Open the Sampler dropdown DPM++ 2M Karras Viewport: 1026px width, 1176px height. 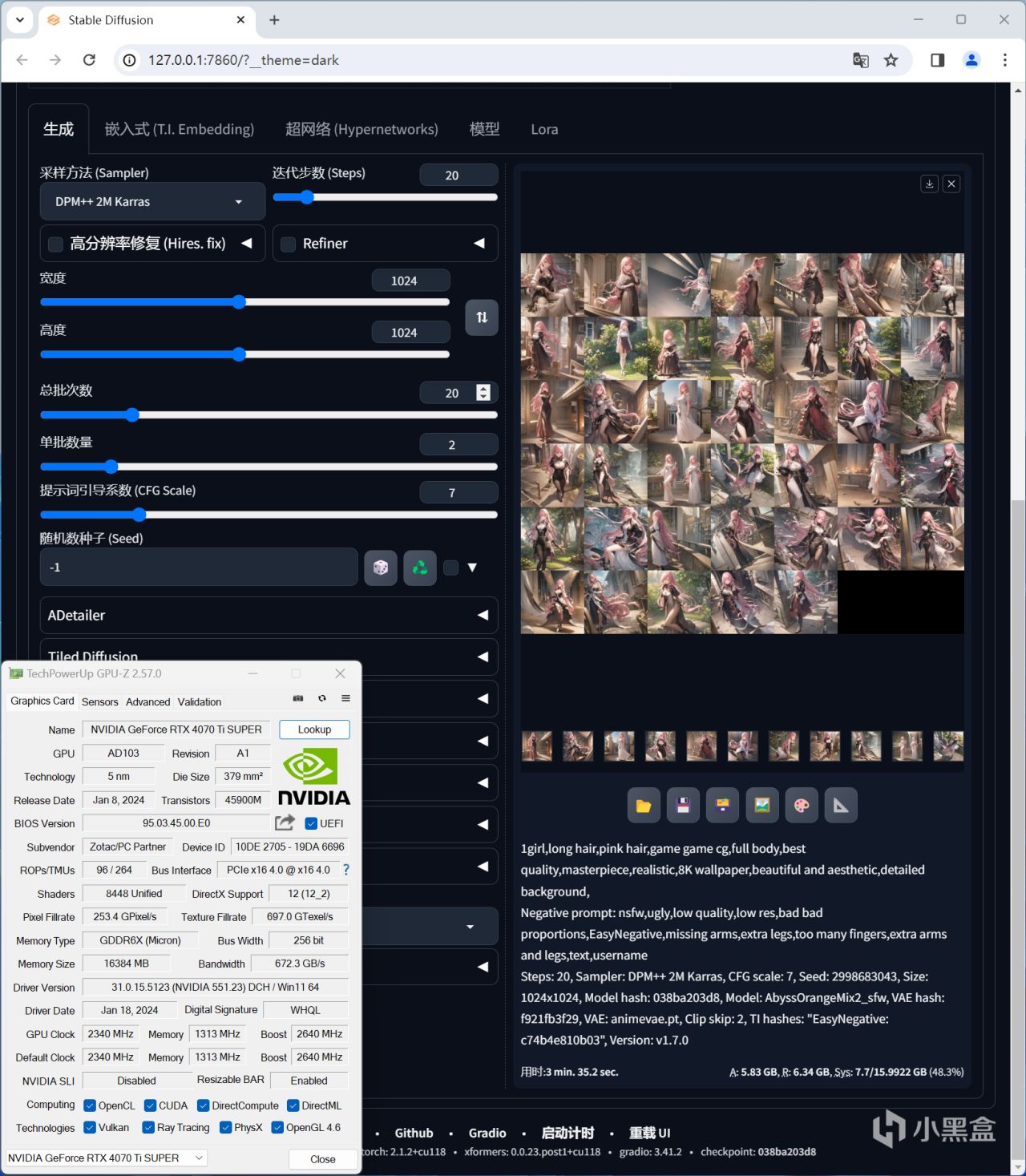coord(152,201)
